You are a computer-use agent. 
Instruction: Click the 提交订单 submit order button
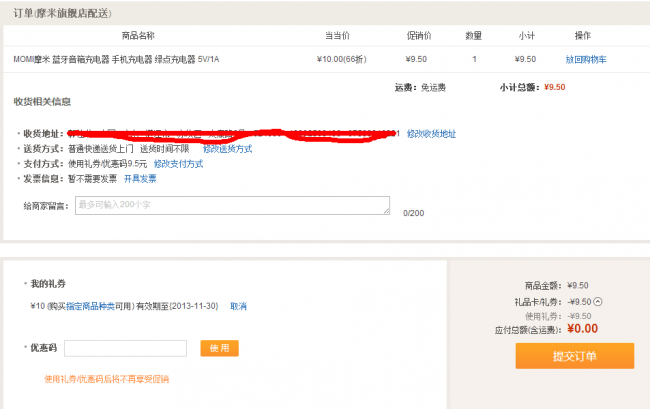click(574, 356)
